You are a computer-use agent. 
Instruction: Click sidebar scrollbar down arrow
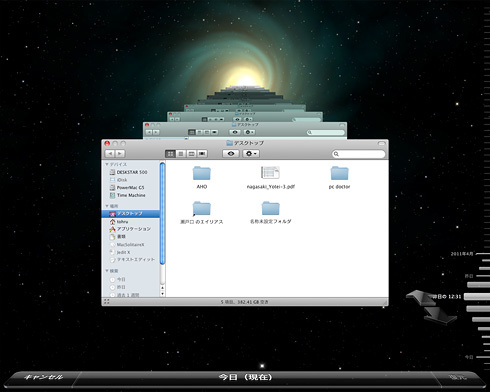[163, 294]
